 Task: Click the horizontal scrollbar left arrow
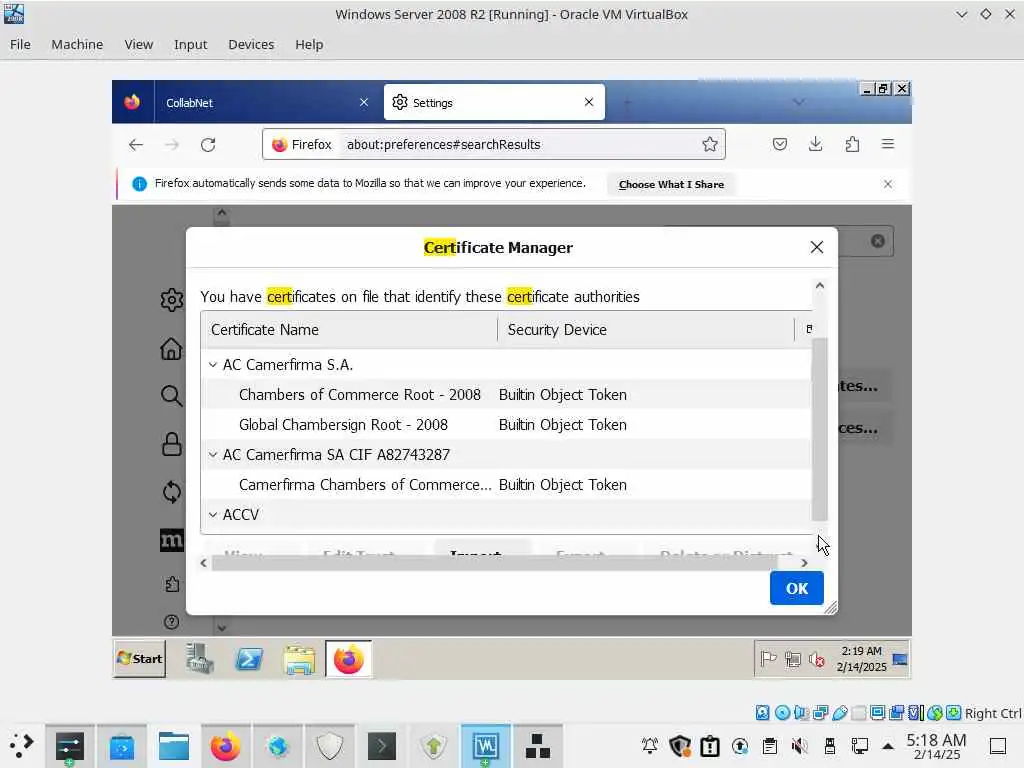(x=204, y=563)
